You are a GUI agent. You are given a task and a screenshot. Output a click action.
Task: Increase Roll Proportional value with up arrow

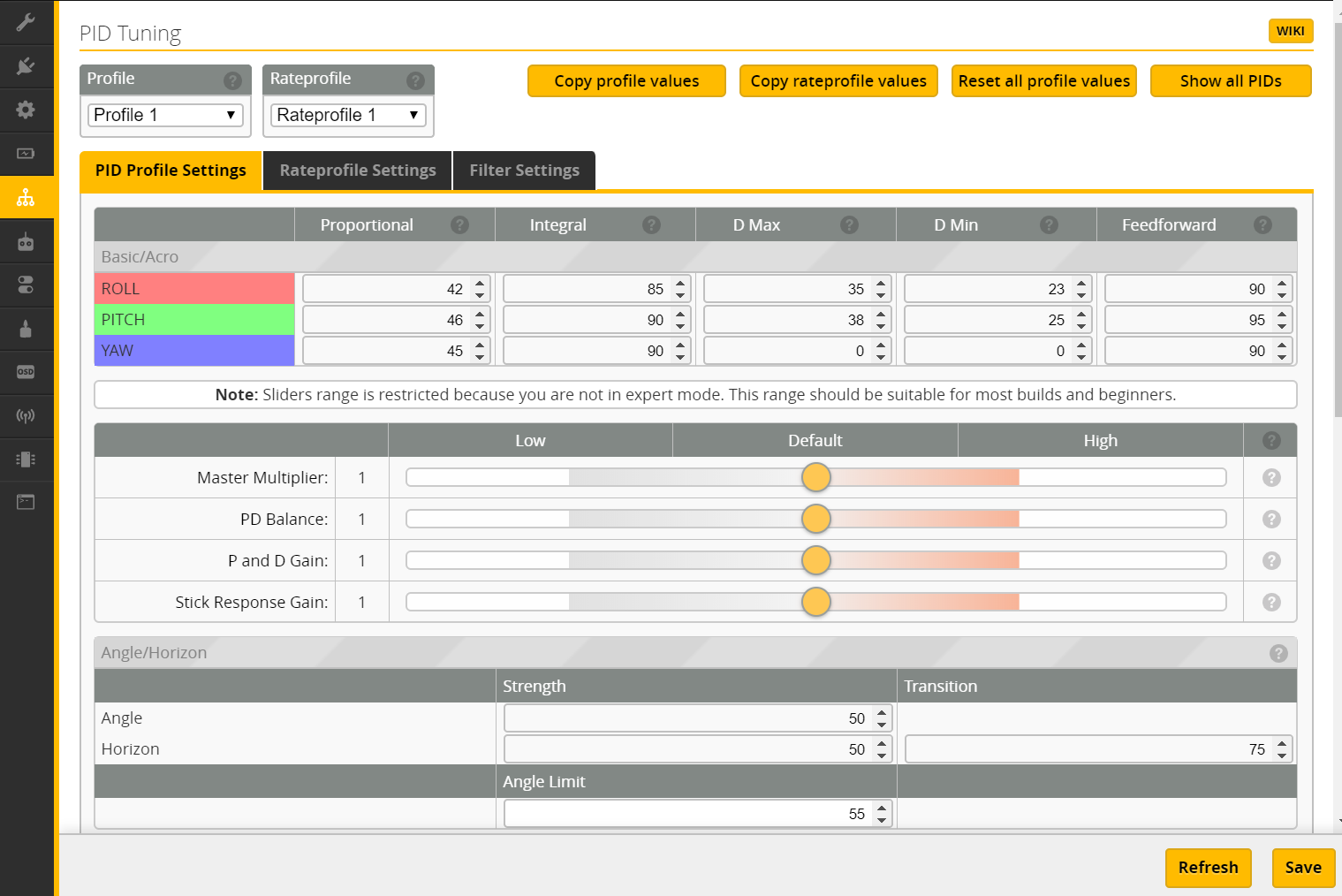pyautogui.click(x=480, y=284)
